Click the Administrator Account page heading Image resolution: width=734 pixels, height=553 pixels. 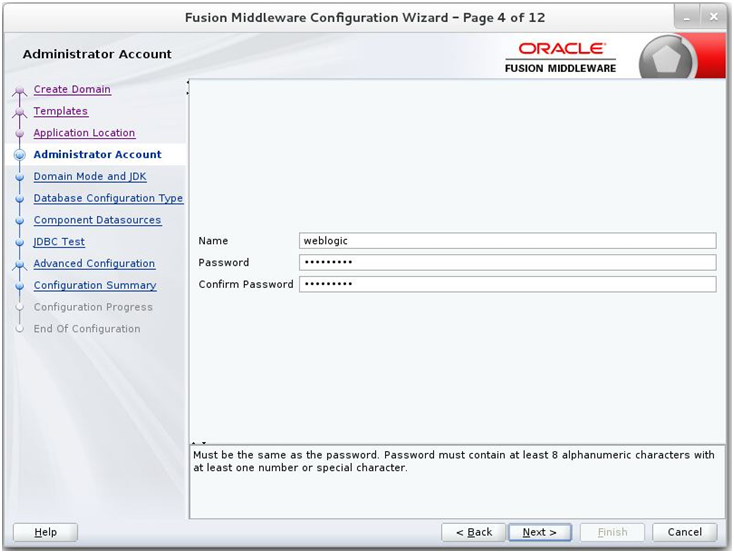(x=97, y=54)
